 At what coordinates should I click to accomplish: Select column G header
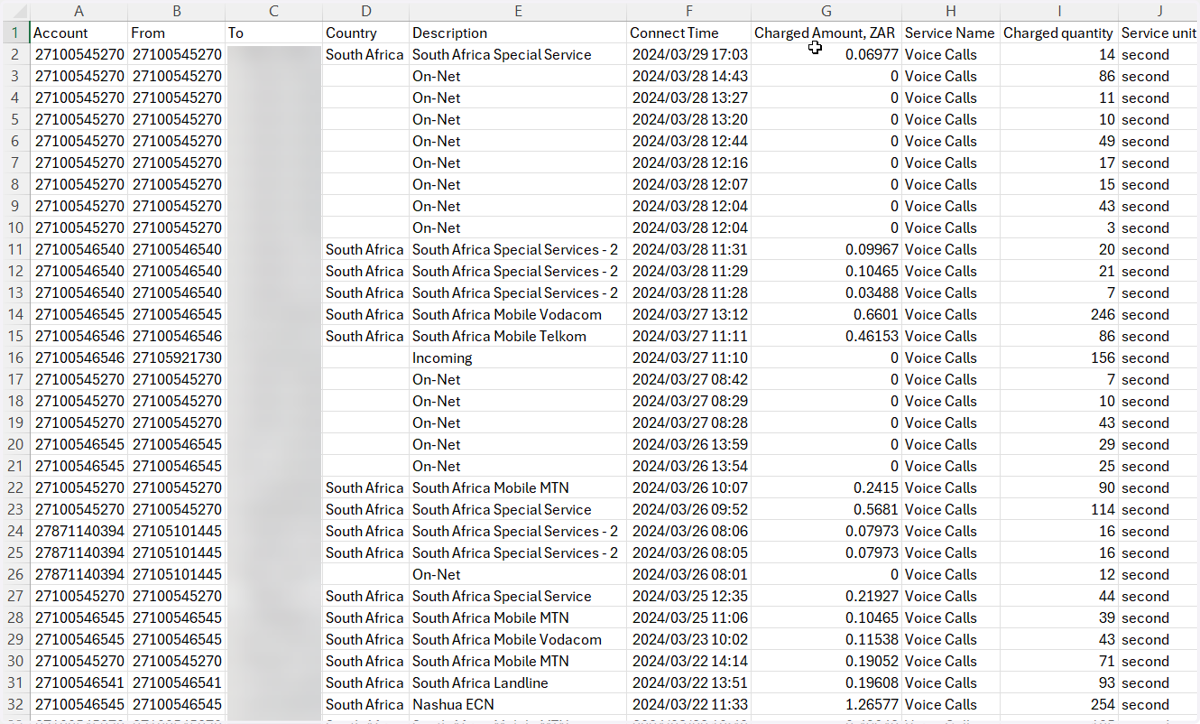pyautogui.click(x=826, y=10)
